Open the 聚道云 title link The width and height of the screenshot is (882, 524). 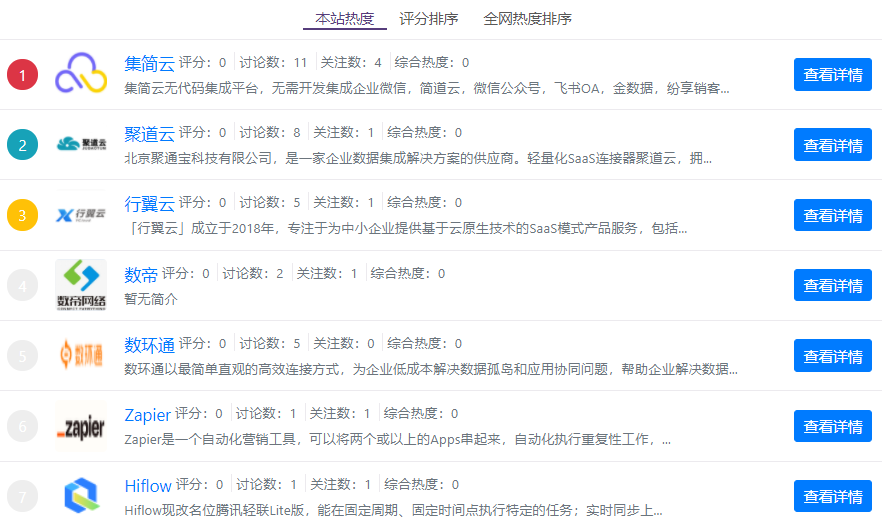150,134
